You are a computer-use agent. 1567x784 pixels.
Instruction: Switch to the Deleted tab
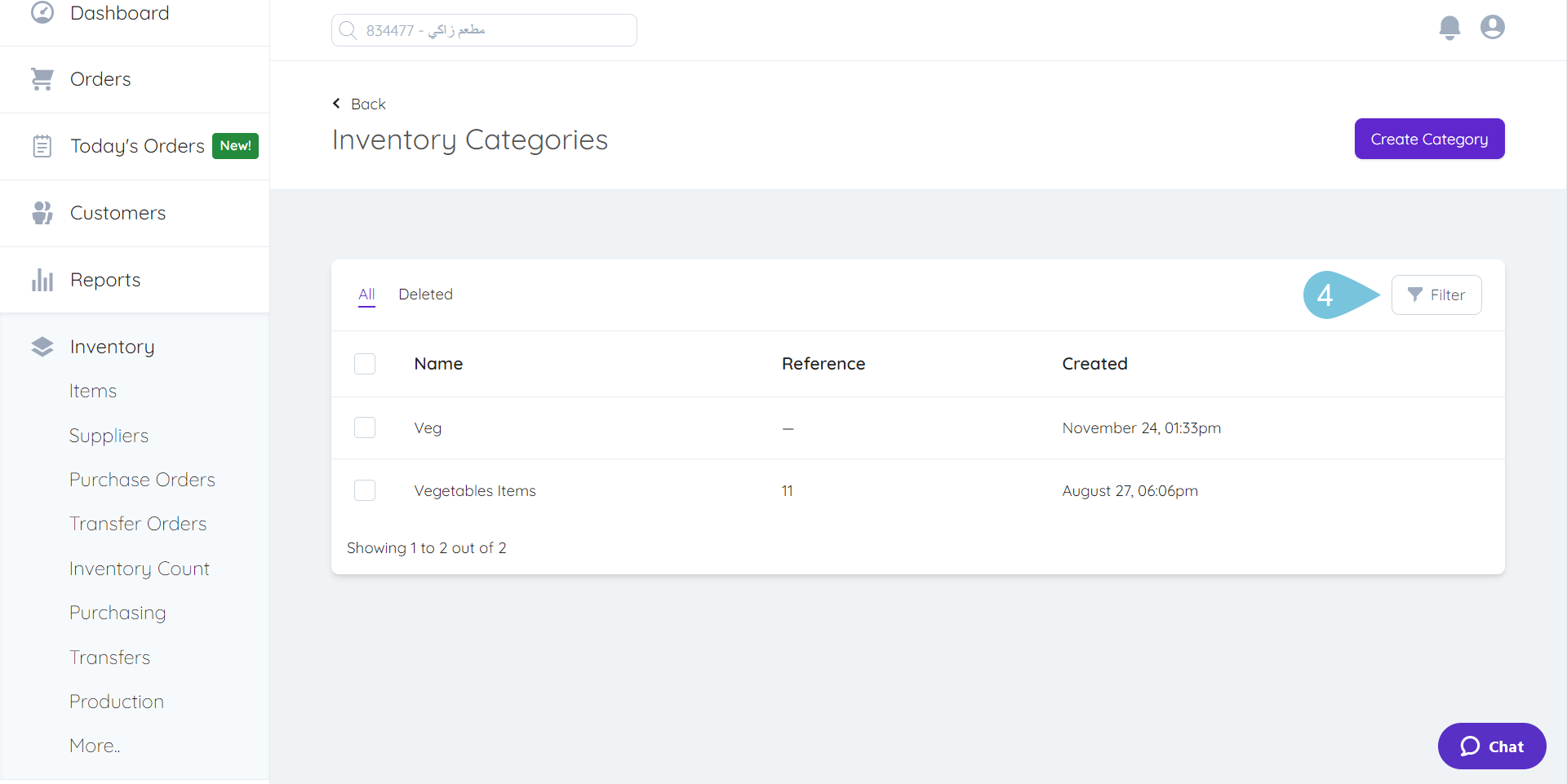click(x=425, y=295)
